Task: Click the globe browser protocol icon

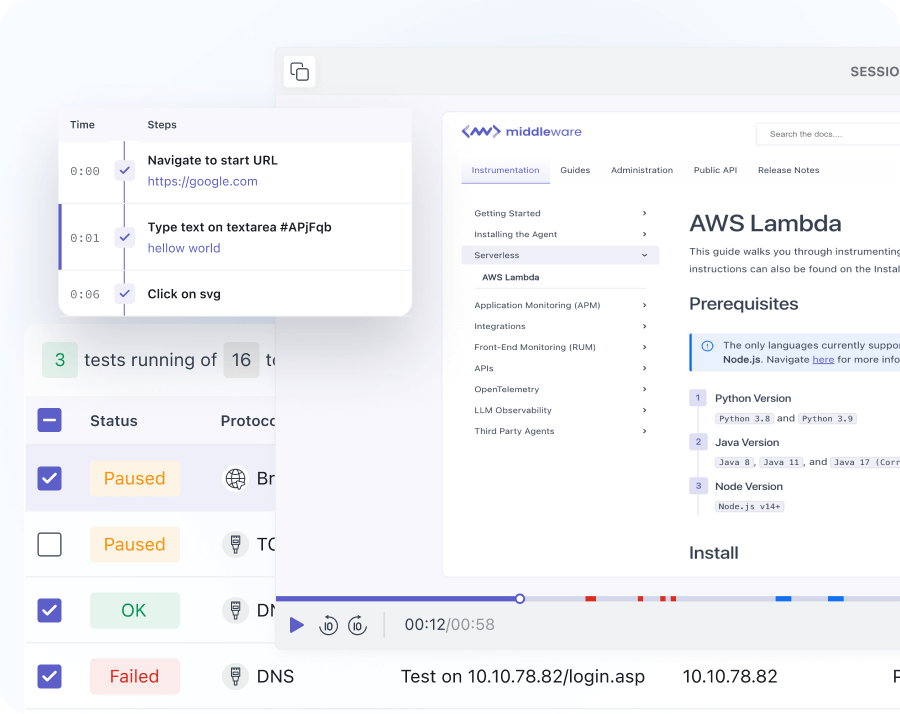Action: [x=235, y=479]
